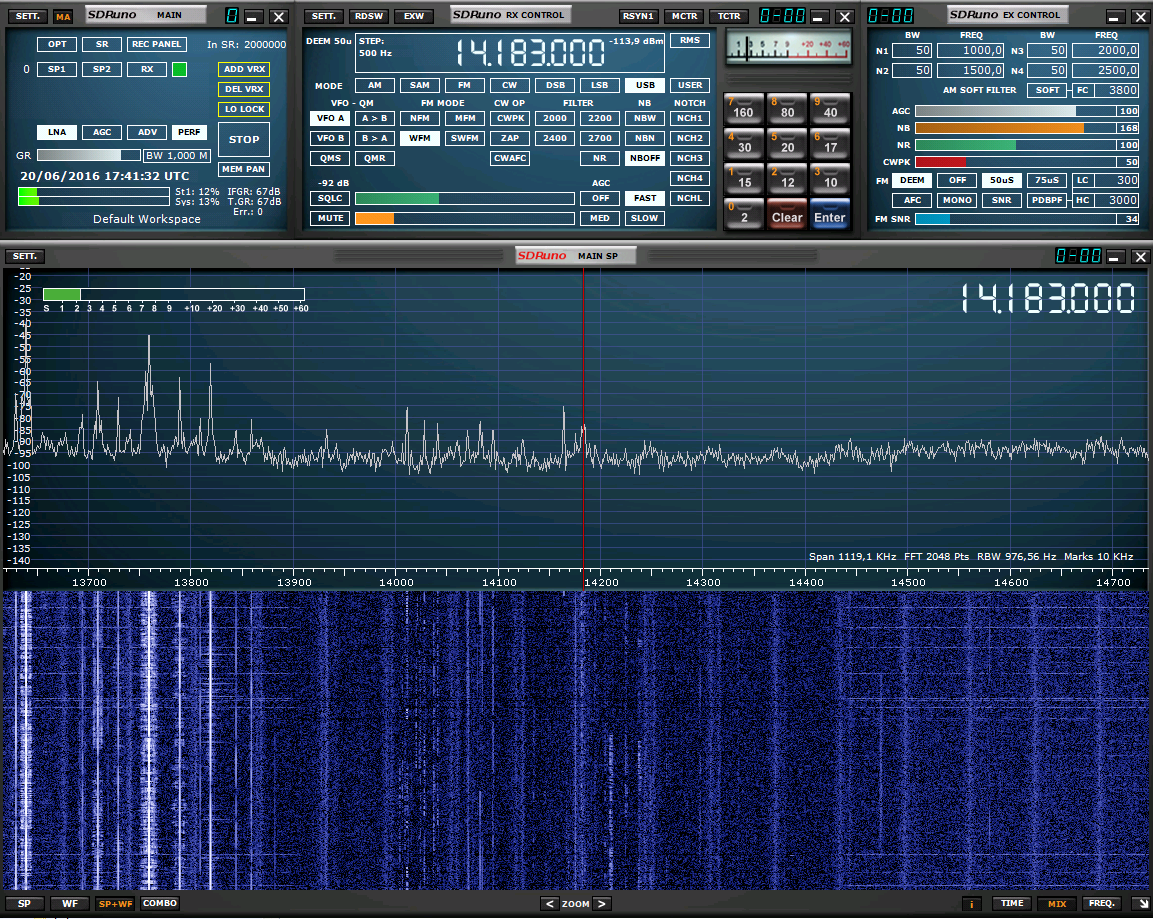Image resolution: width=1153 pixels, height=919 pixels.
Task: Select the 12 meter band keypad button
Action: 787,179
